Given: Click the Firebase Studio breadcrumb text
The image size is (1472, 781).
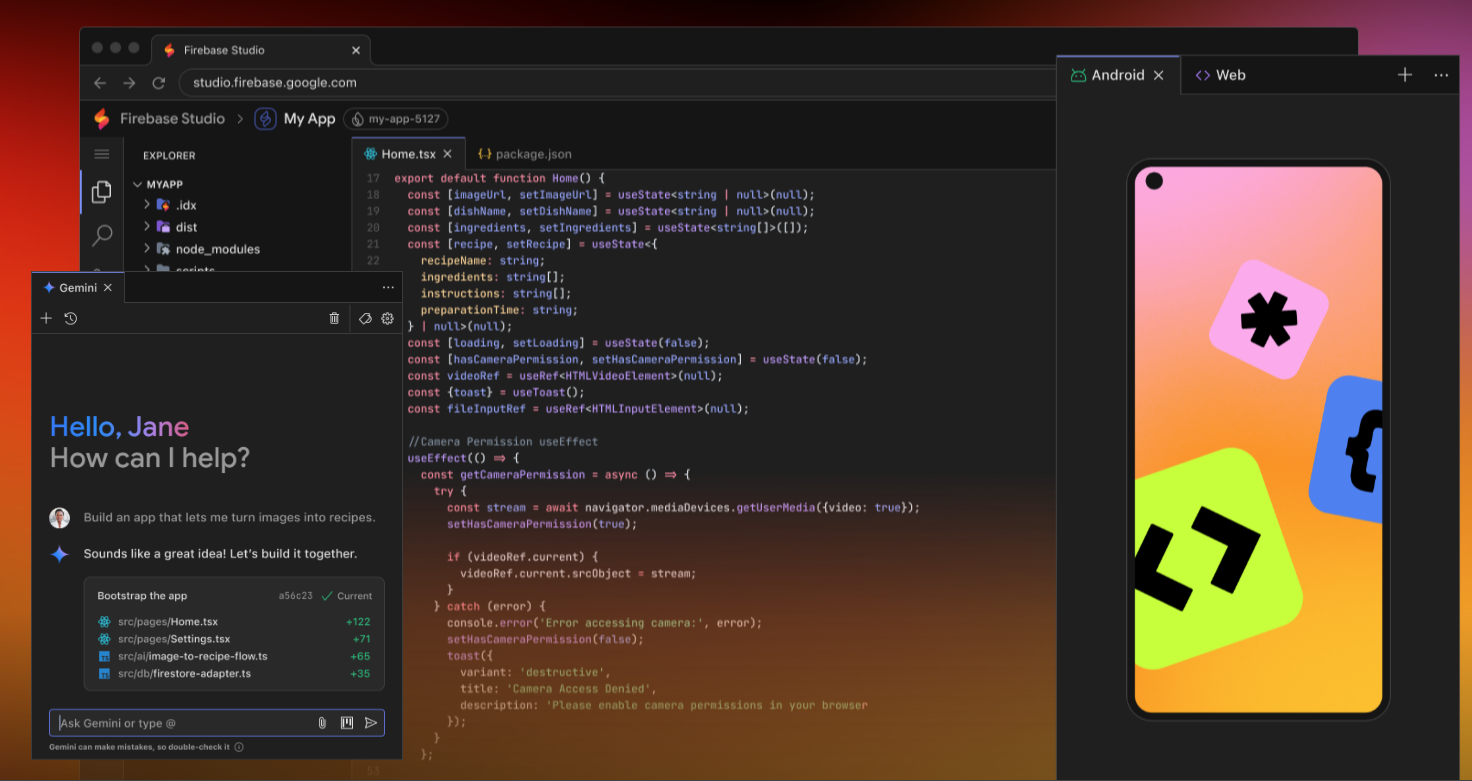Looking at the screenshot, I should coord(172,118).
